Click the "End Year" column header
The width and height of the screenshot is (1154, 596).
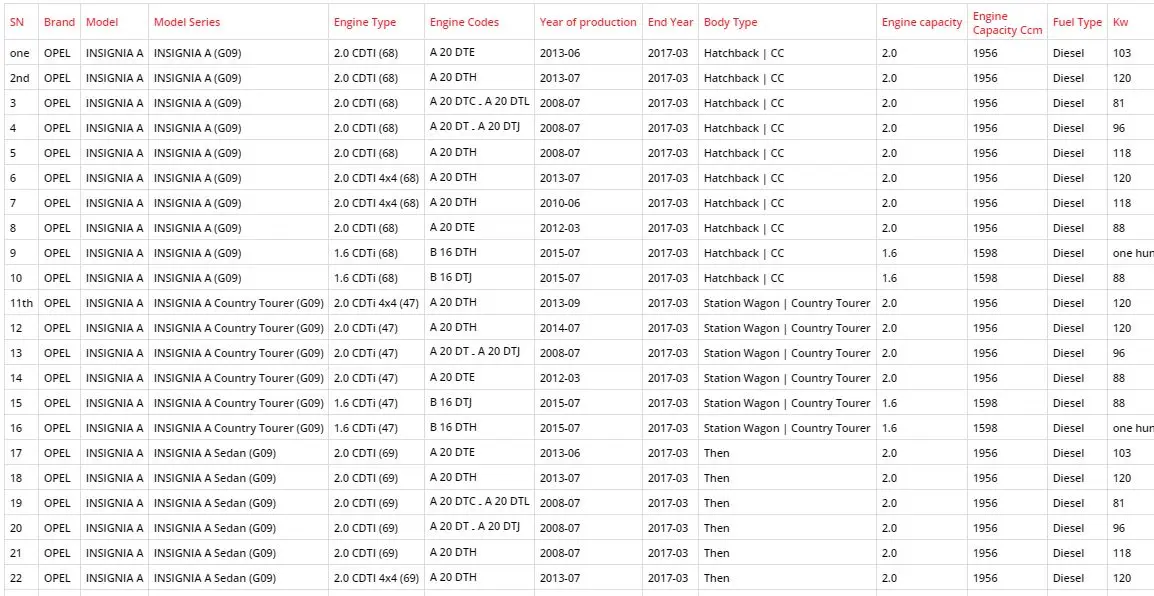670,22
